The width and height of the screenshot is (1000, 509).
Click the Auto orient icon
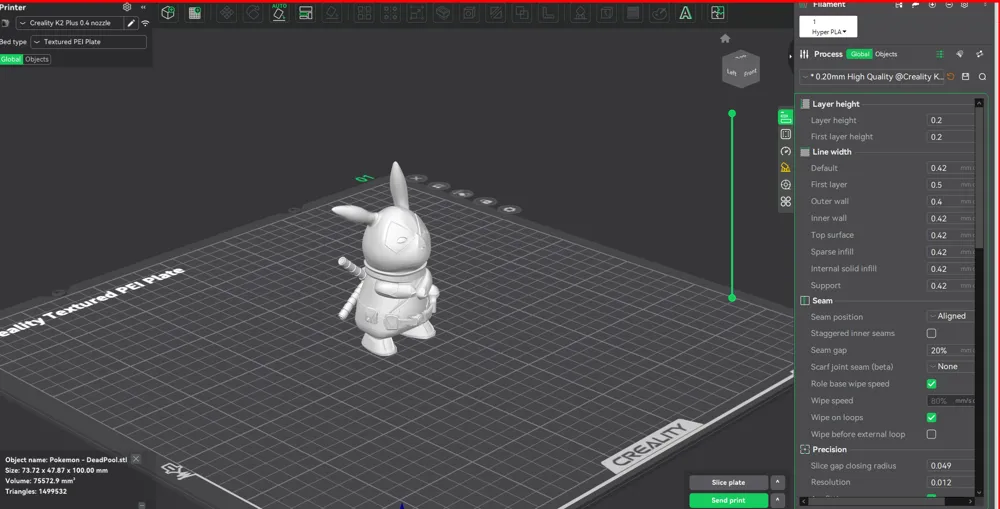pyautogui.click(x=279, y=13)
